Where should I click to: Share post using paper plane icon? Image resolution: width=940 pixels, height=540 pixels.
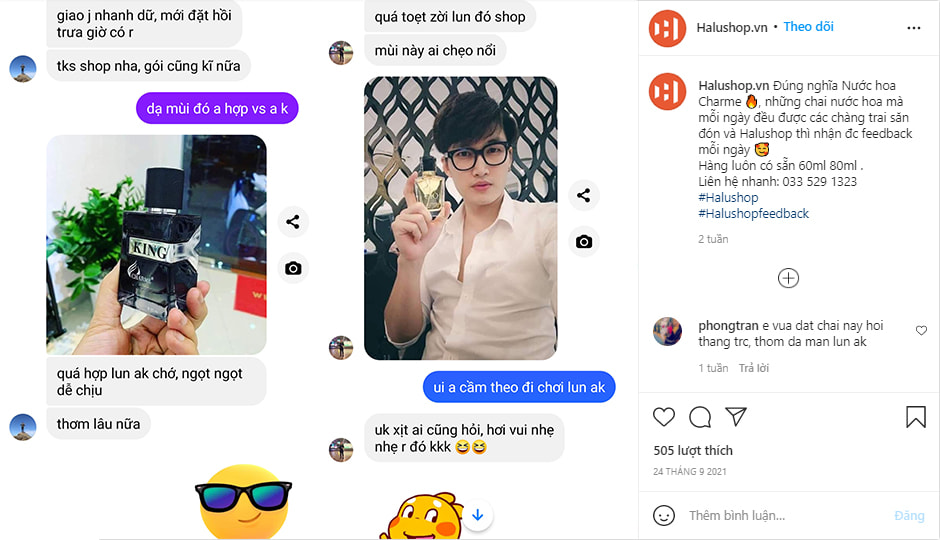736,416
